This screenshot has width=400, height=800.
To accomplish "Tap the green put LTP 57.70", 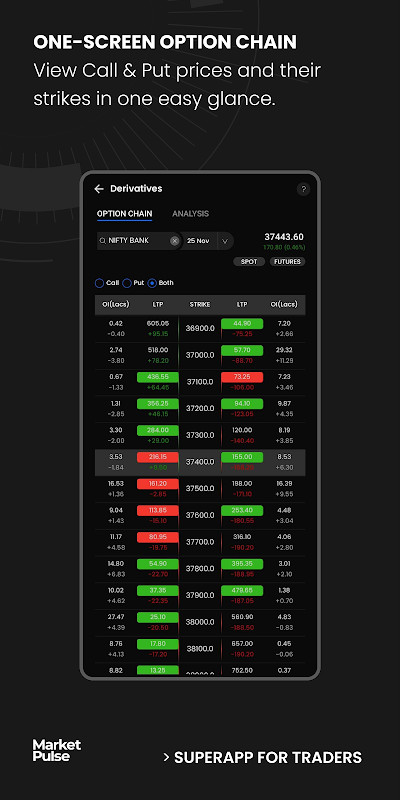I will coord(242,350).
